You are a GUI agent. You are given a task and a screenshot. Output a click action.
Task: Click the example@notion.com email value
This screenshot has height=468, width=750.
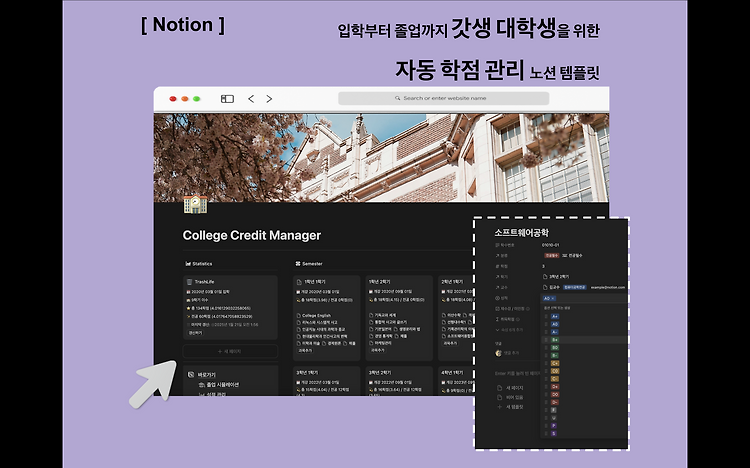point(608,287)
